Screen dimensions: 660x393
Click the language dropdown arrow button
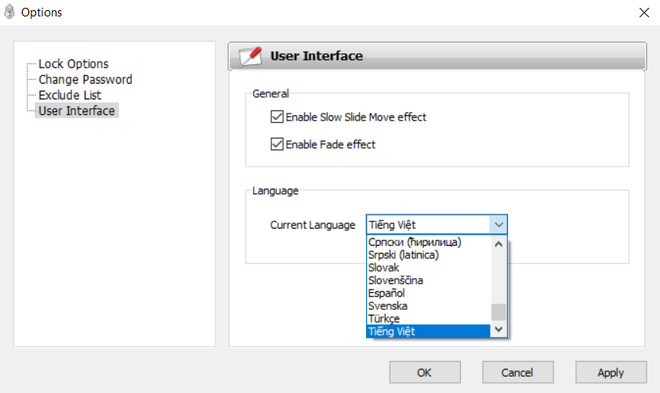(x=498, y=225)
